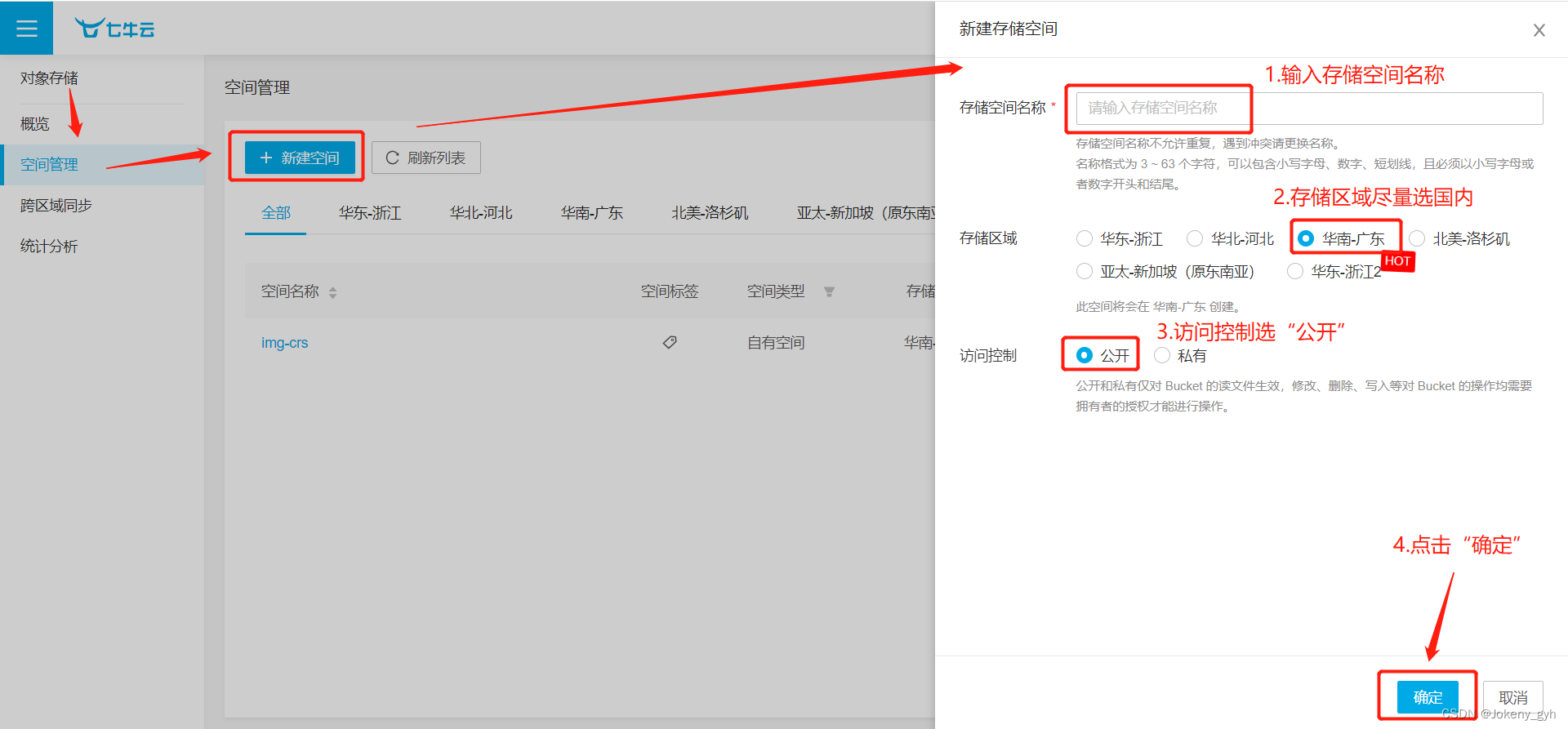This screenshot has height=729, width=1568.
Task: Click the Qiniu Cloud logo
Action: point(114,29)
